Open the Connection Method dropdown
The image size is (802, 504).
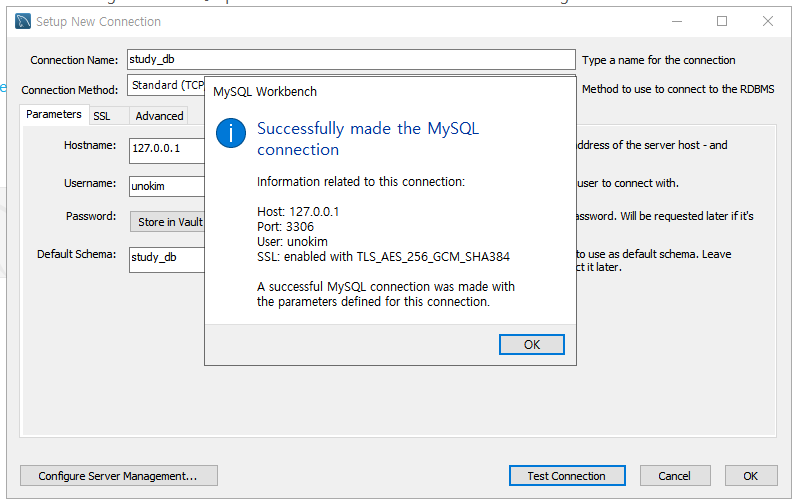pos(166,85)
